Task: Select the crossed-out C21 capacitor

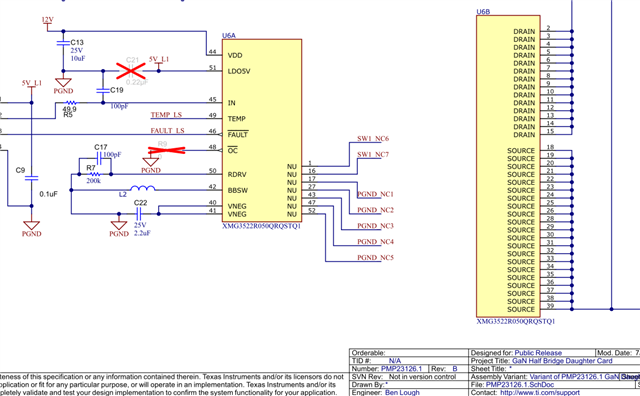Action: [131, 71]
